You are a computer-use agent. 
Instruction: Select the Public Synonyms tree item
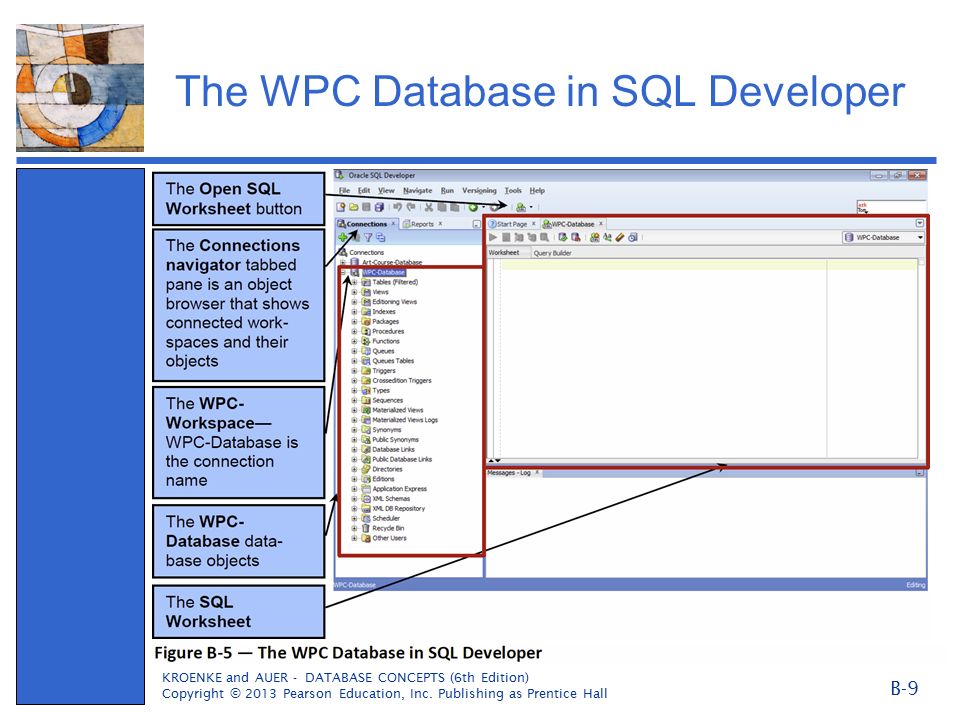(x=396, y=440)
